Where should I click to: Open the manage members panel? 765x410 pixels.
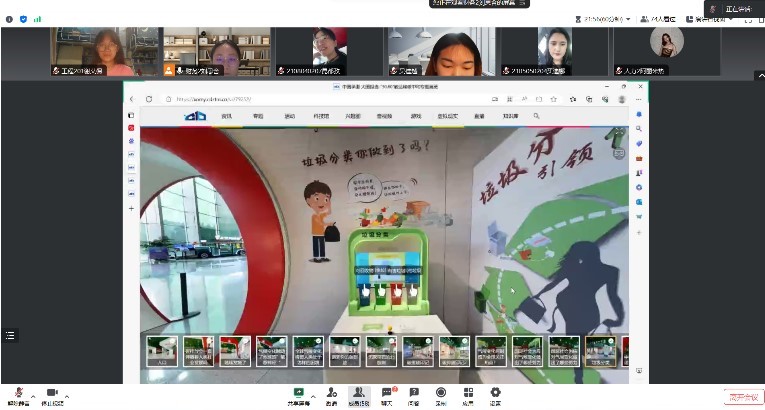[358, 393]
